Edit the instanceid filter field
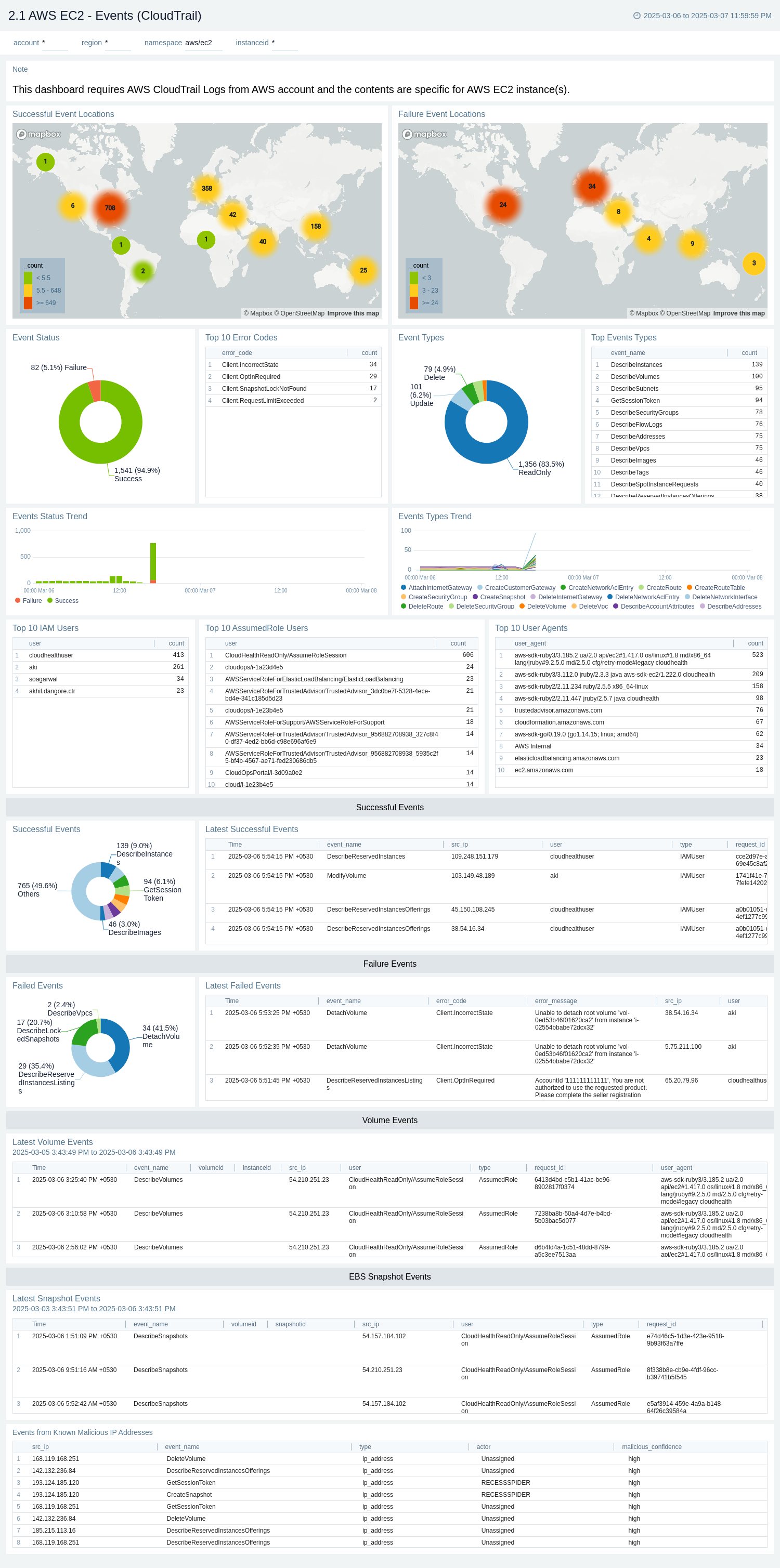The height and width of the screenshot is (1568, 780). (284, 43)
